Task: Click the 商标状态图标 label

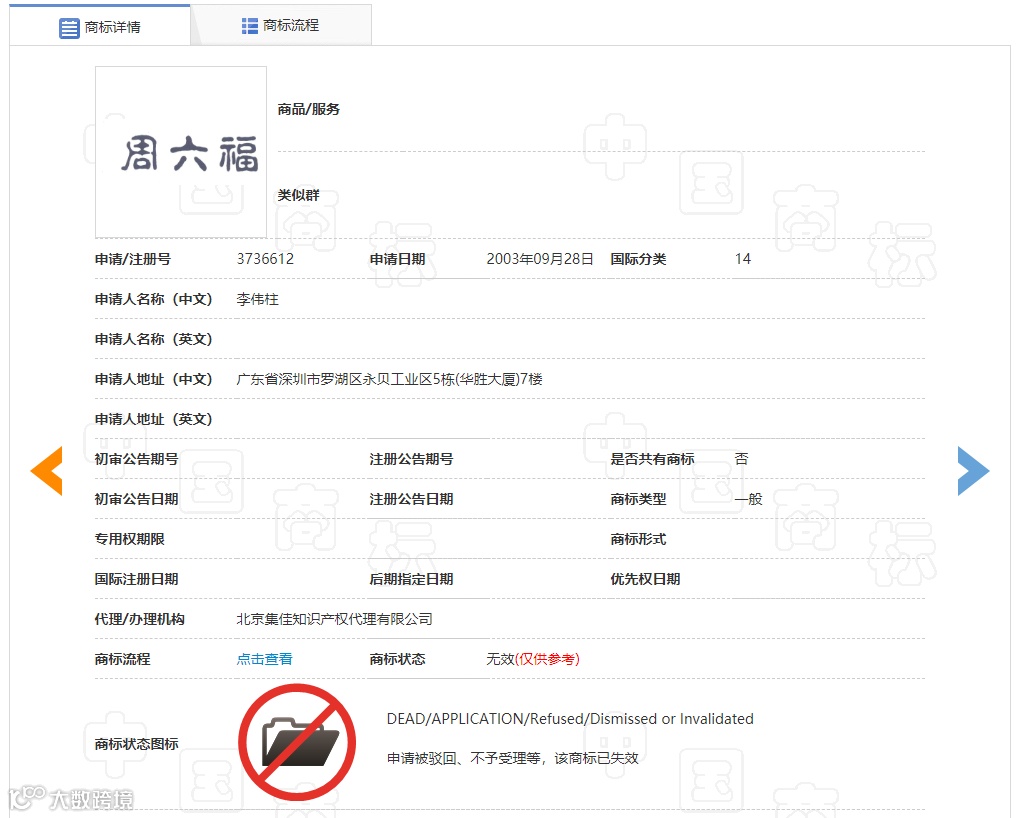Action: [x=136, y=744]
